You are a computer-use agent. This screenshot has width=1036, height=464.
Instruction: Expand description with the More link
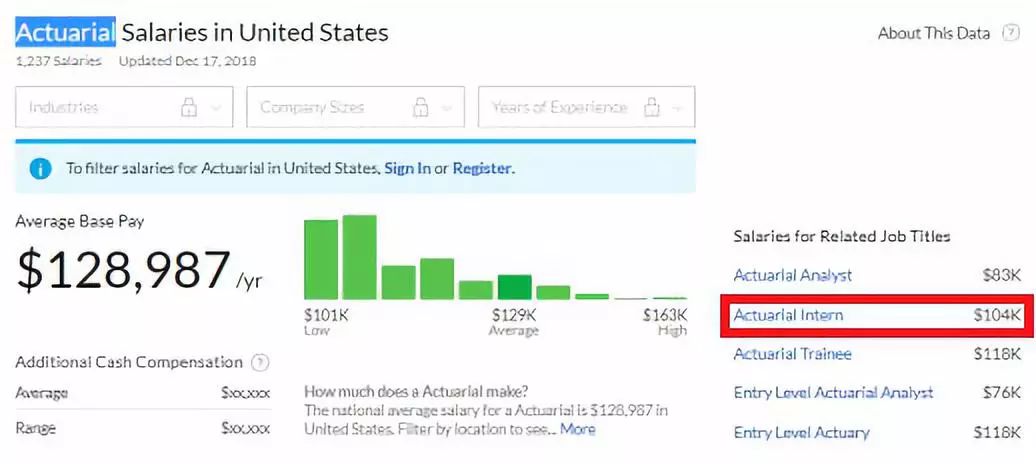577,429
